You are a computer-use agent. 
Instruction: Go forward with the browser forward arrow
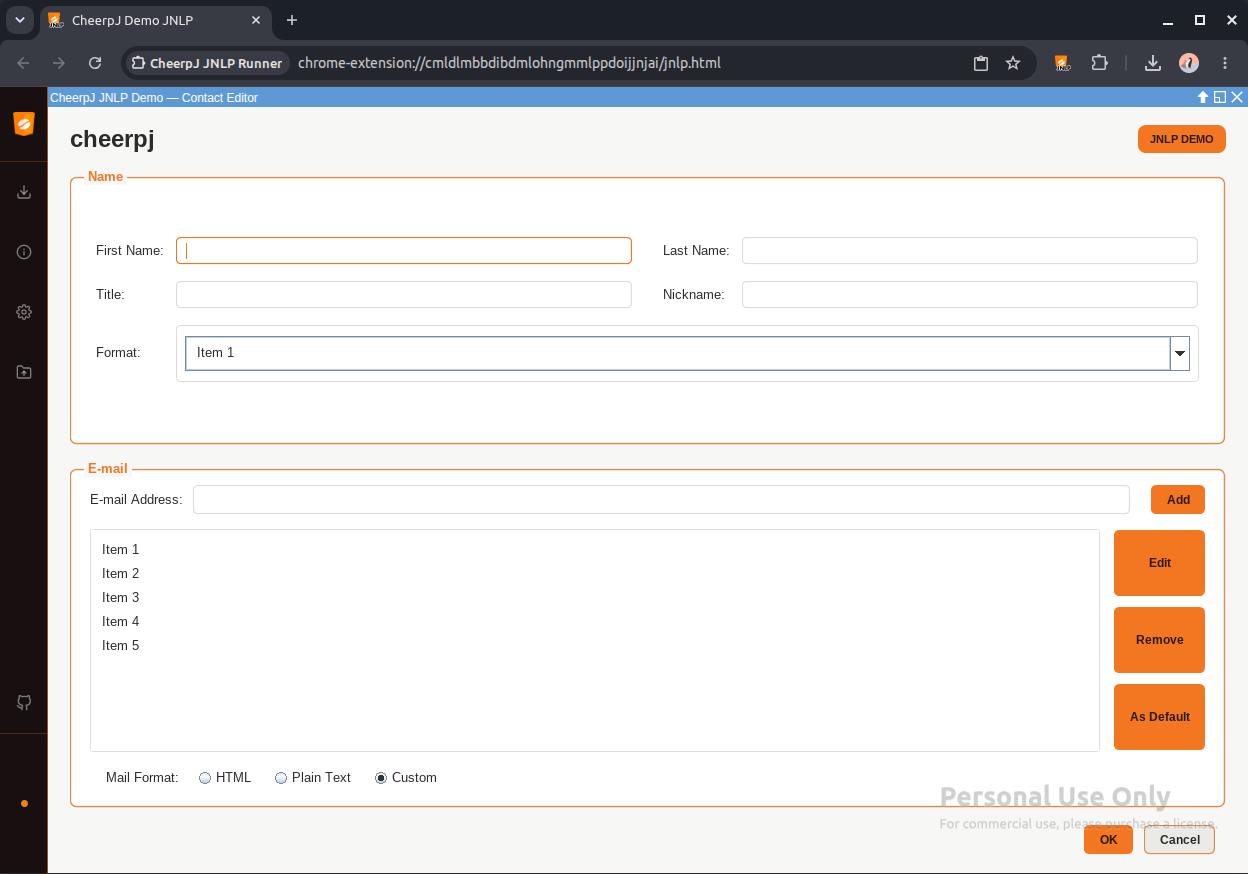59,63
